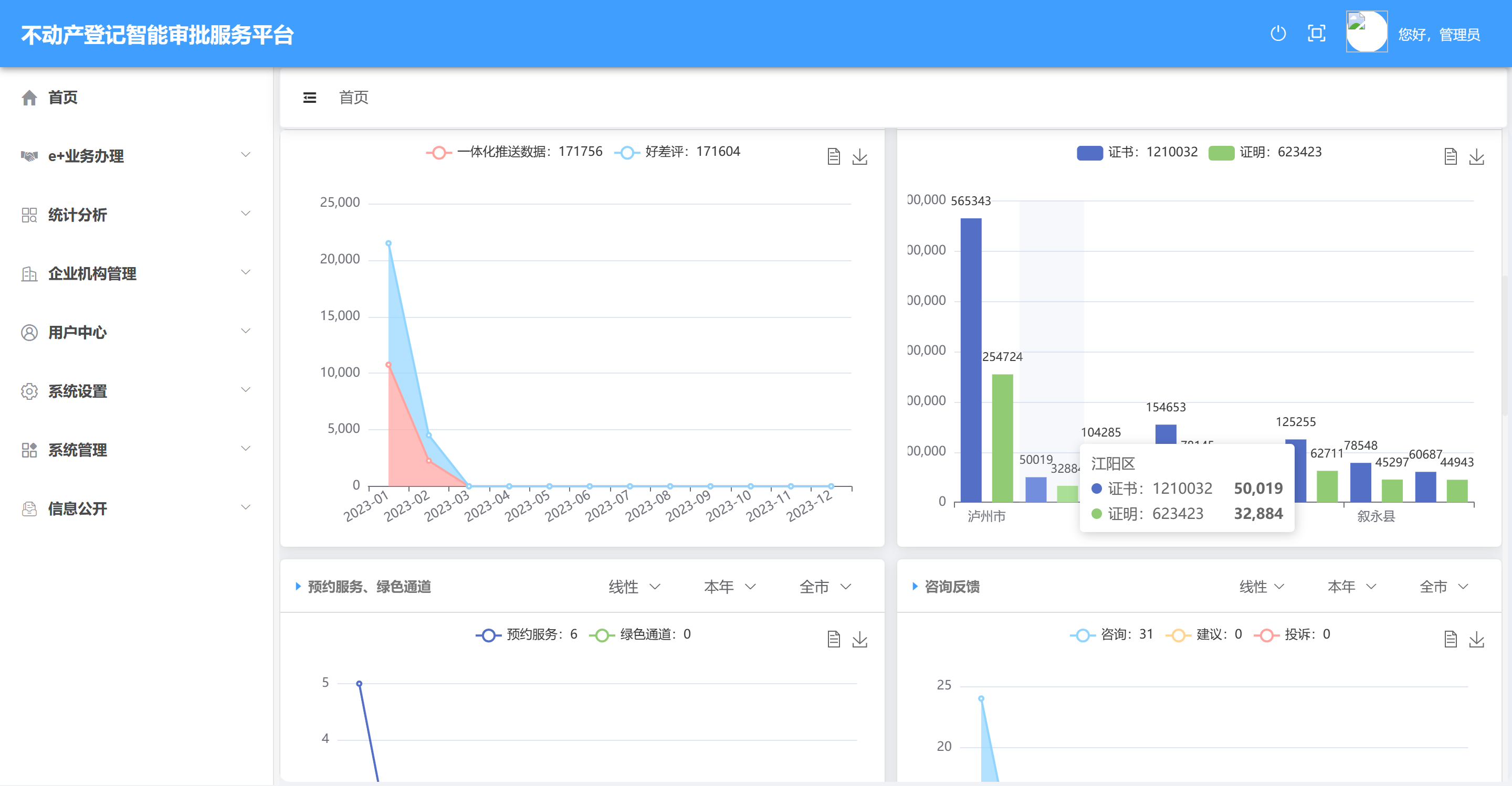Click the gear icon for 系统设置
This screenshot has height=786, width=1512.
(29, 391)
